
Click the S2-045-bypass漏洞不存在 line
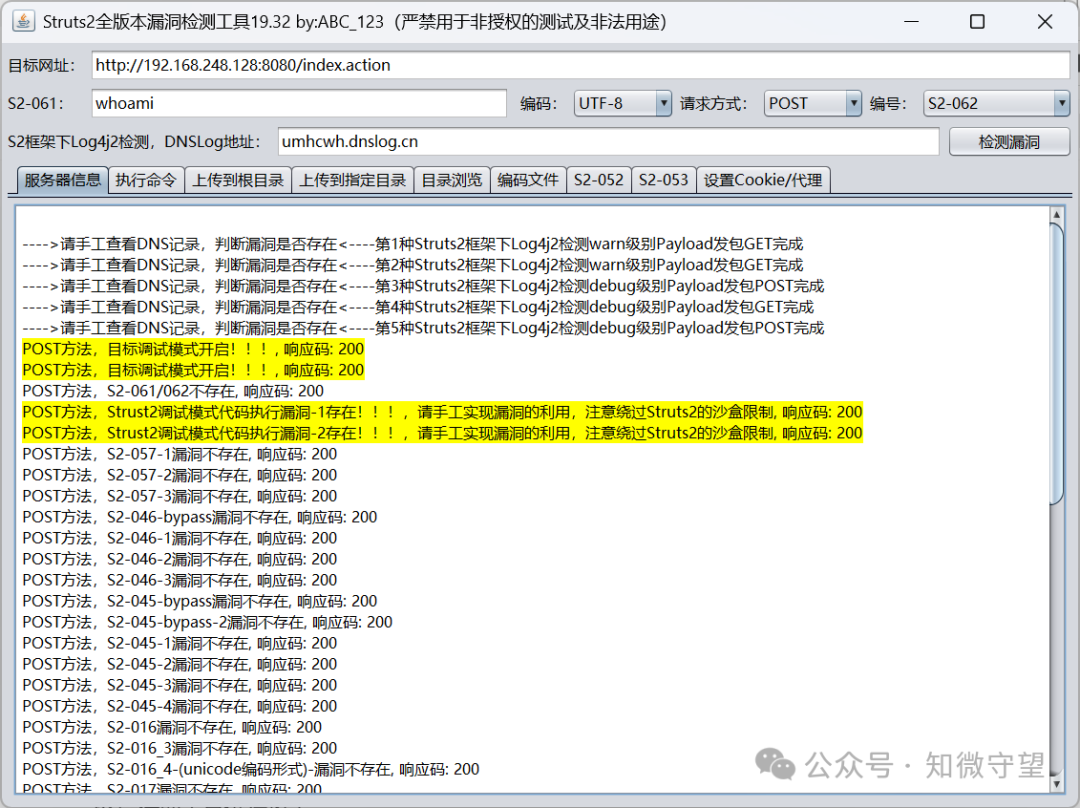(x=200, y=601)
